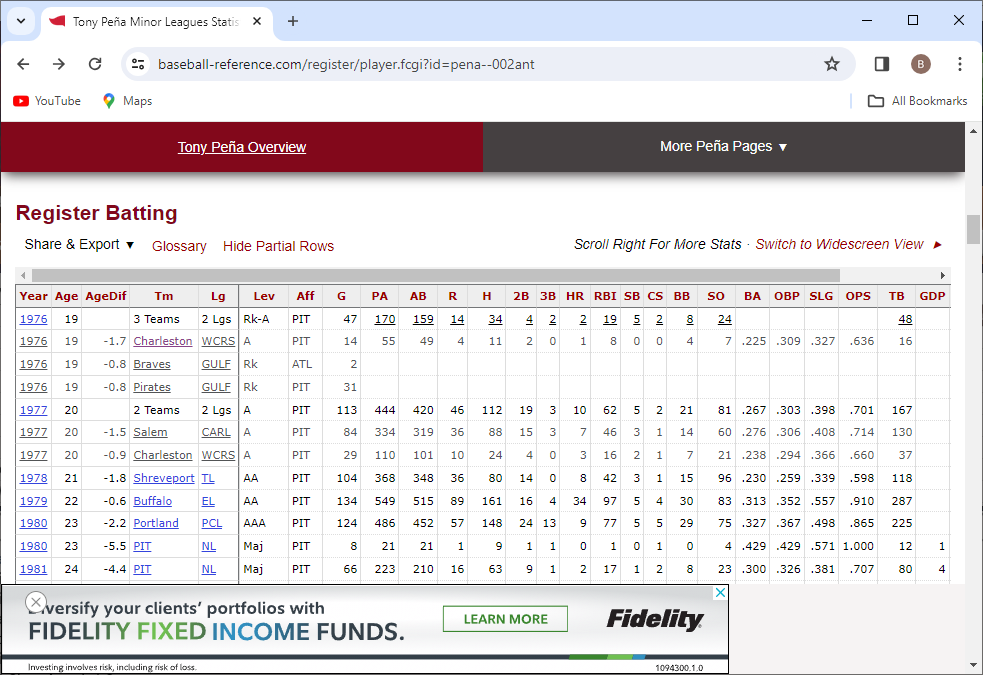This screenshot has height=675, width=983.
Task: Open the Buffalo team link
Action: [152, 501]
